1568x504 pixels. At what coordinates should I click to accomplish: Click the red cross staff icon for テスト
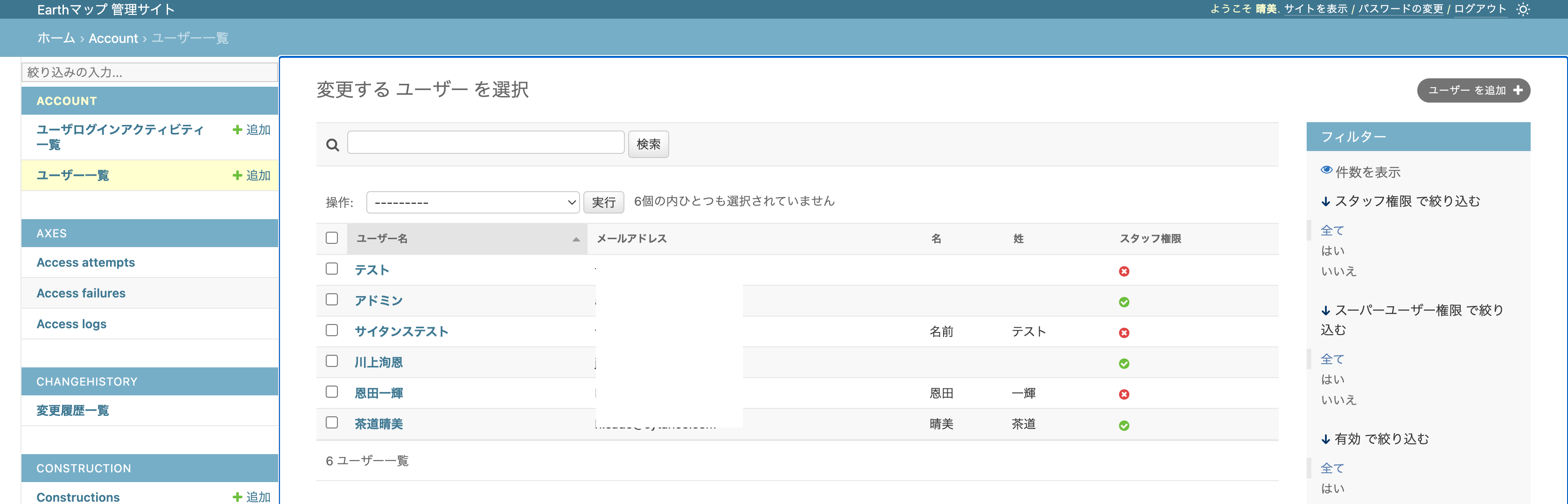1124,271
